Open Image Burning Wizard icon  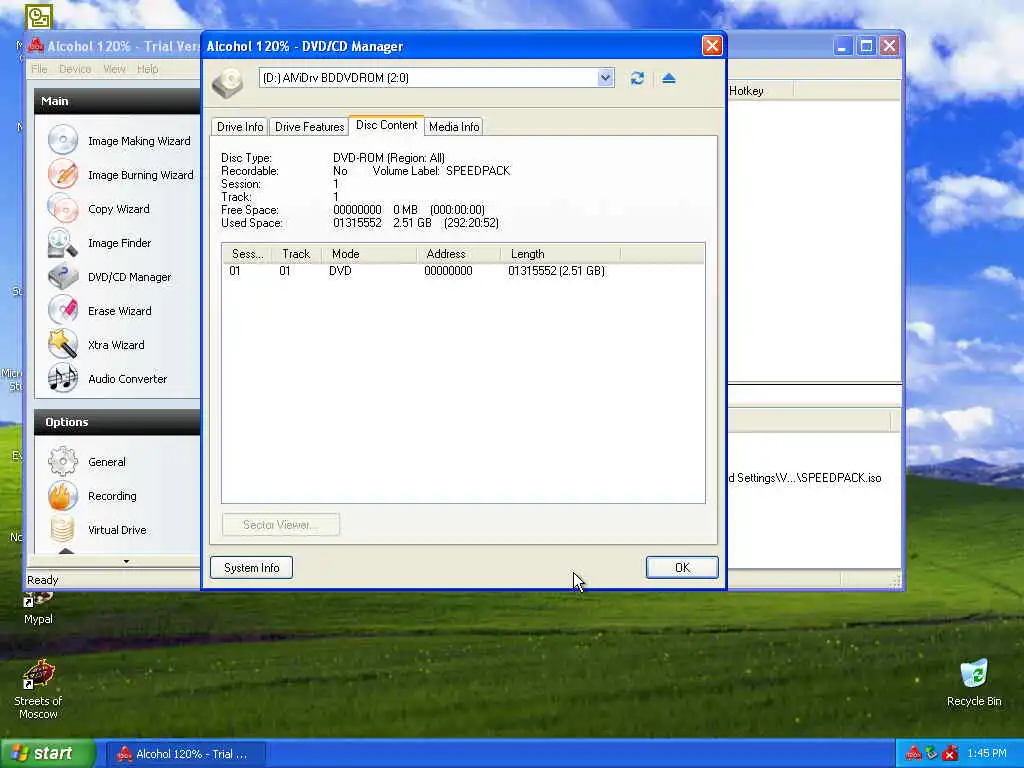coord(63,174)
